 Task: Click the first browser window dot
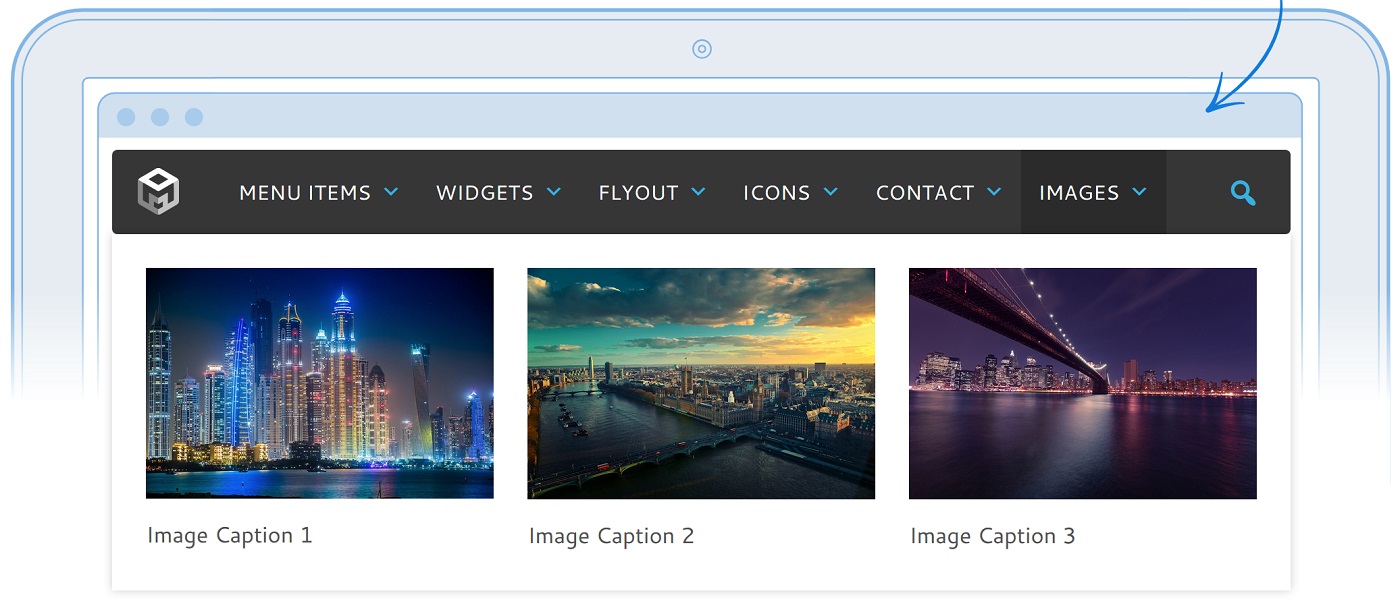coord(126,117)
